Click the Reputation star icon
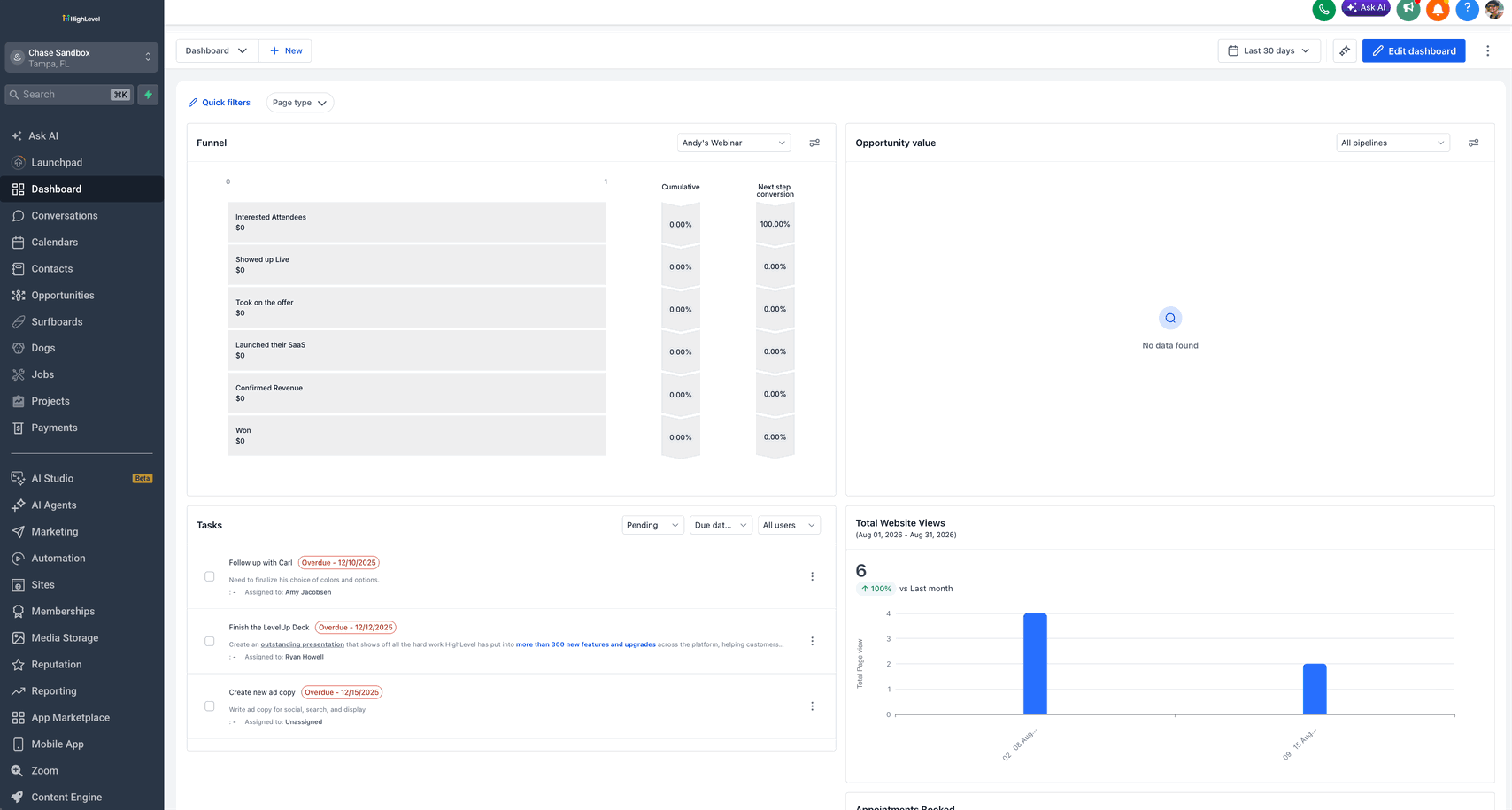Screen dimensions: 1512x810 coord(18,665)
